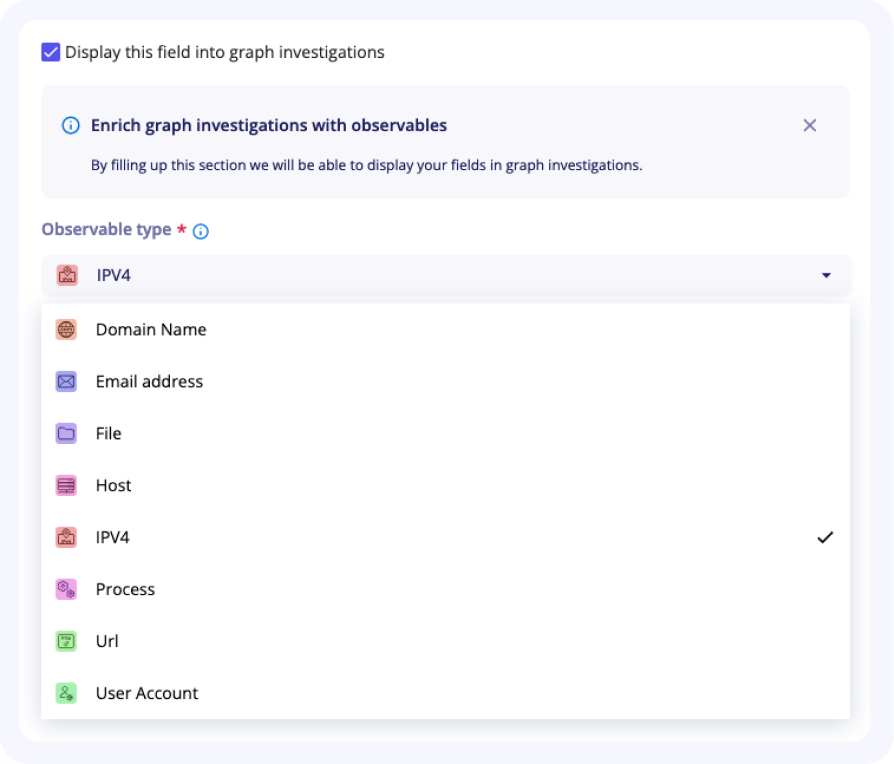
Task: Click the Process gears icon
Action: [x=65, y=589]
